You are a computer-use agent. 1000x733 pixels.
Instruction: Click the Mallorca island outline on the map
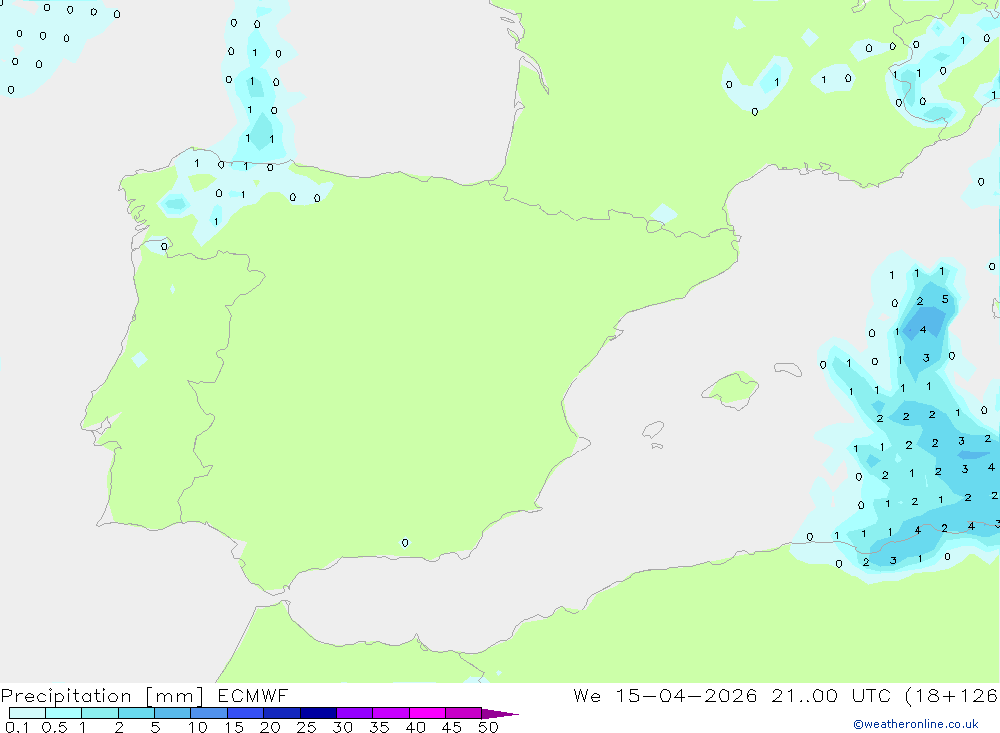click(730, 390)
